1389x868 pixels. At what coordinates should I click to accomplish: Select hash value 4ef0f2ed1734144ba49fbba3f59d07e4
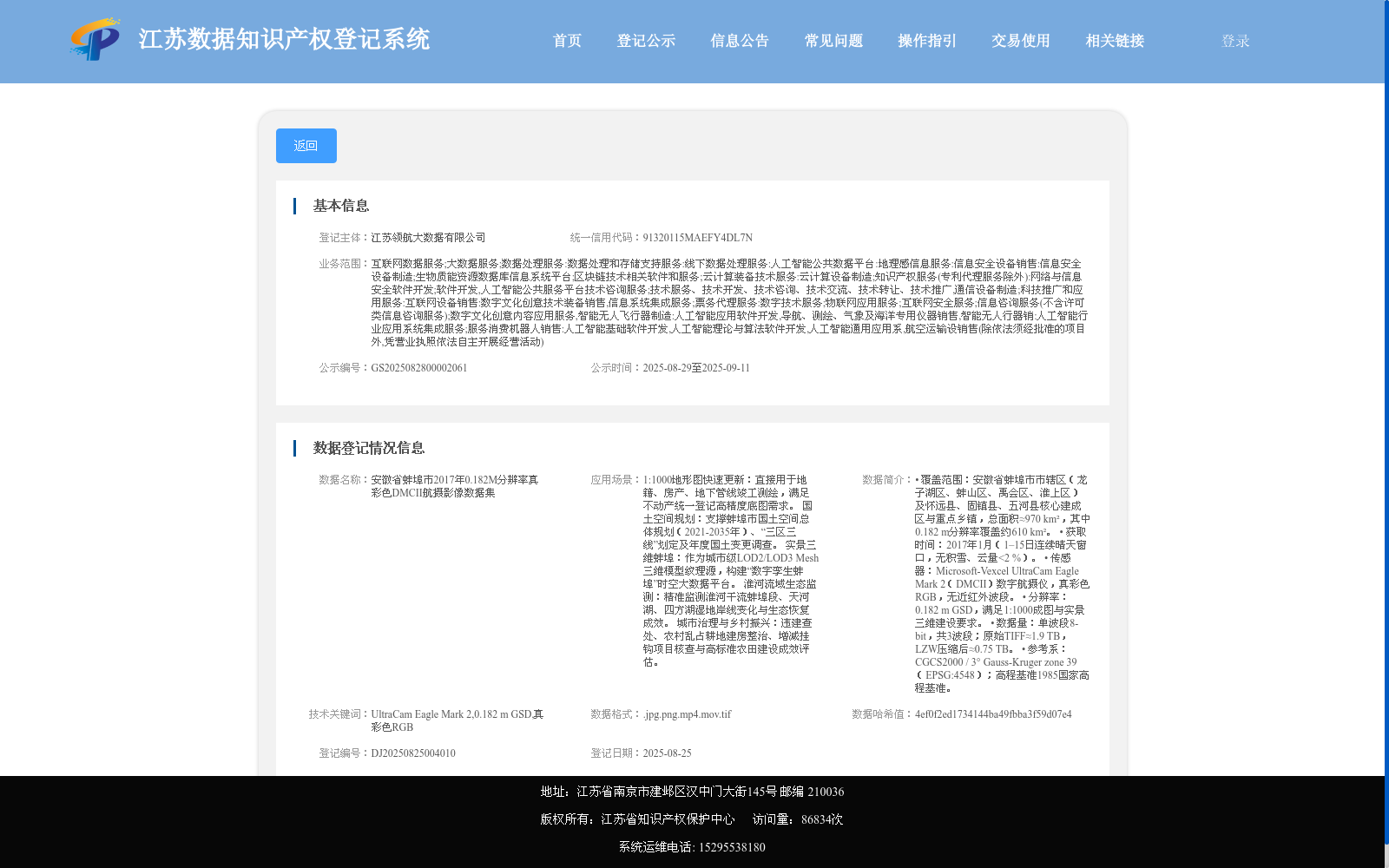[x=993, y=714]
